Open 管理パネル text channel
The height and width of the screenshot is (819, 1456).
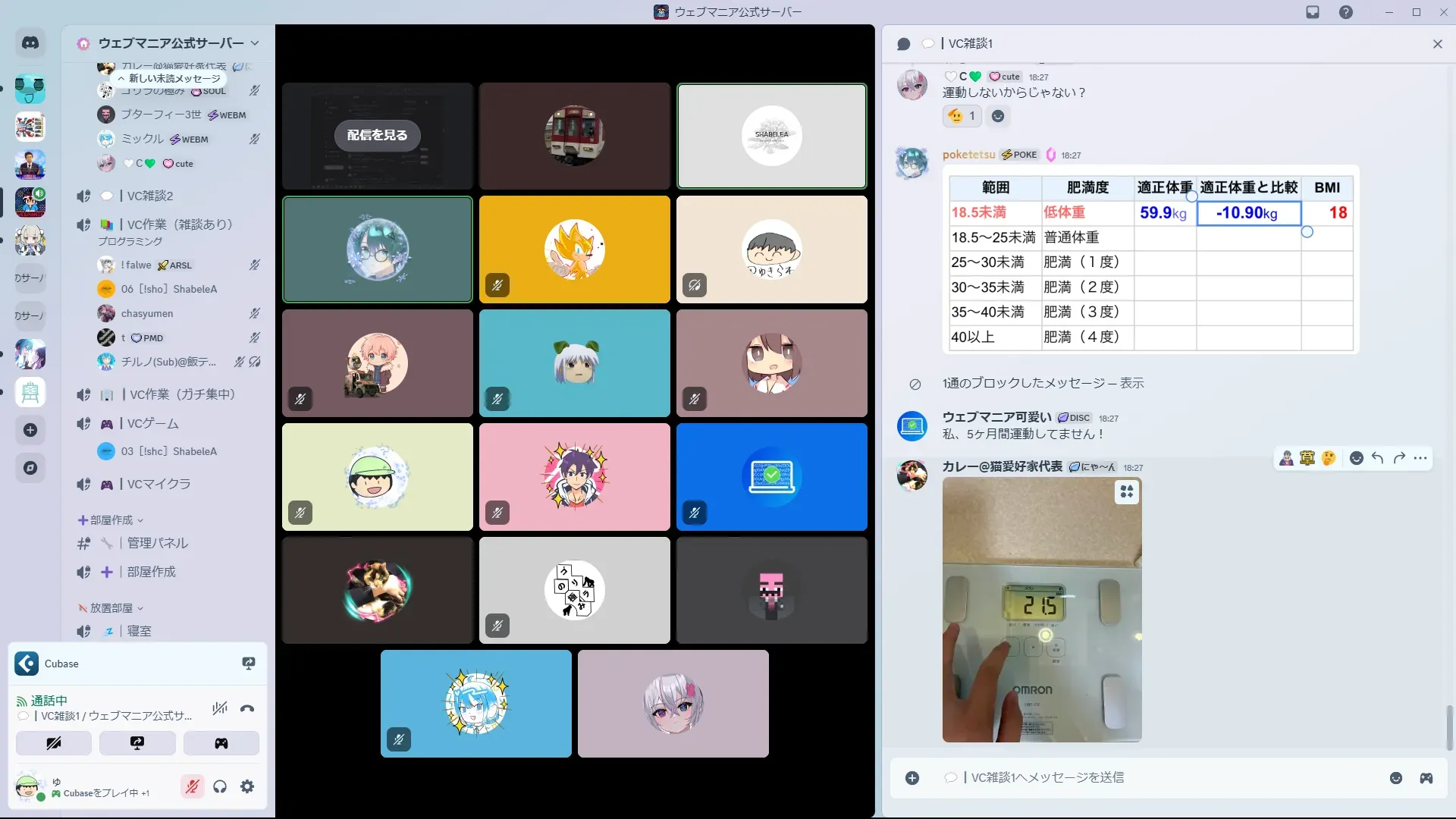pyautogui.click(x=157, y=543)
